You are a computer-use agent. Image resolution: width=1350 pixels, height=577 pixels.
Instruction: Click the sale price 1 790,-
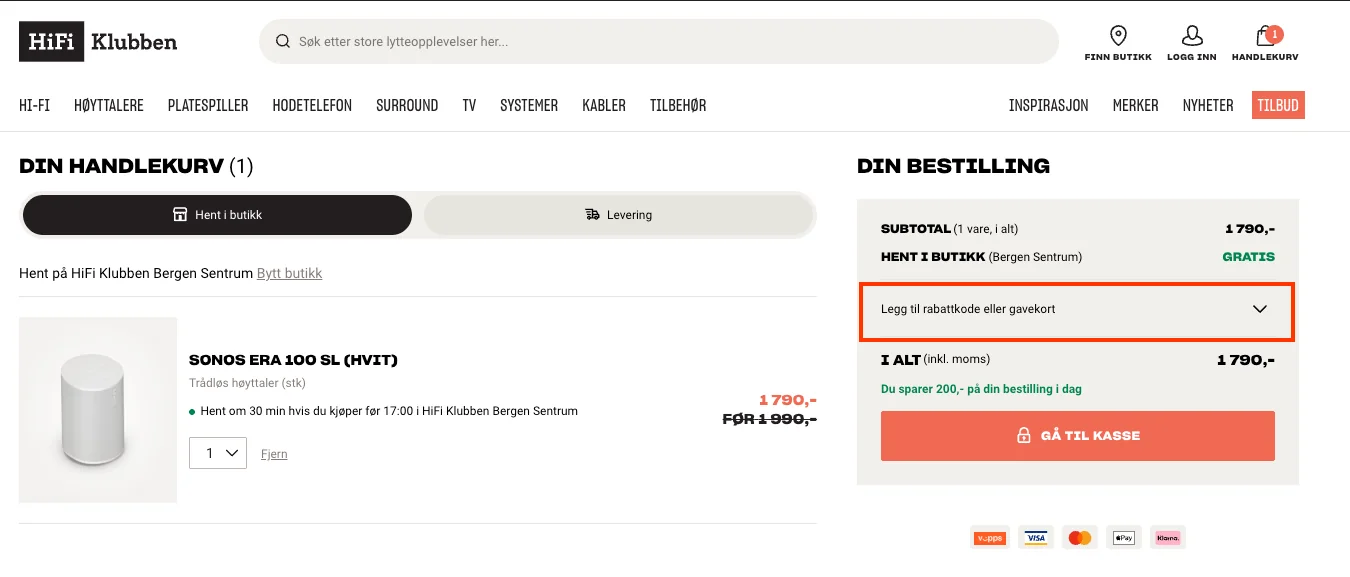[x=788, y=400]
